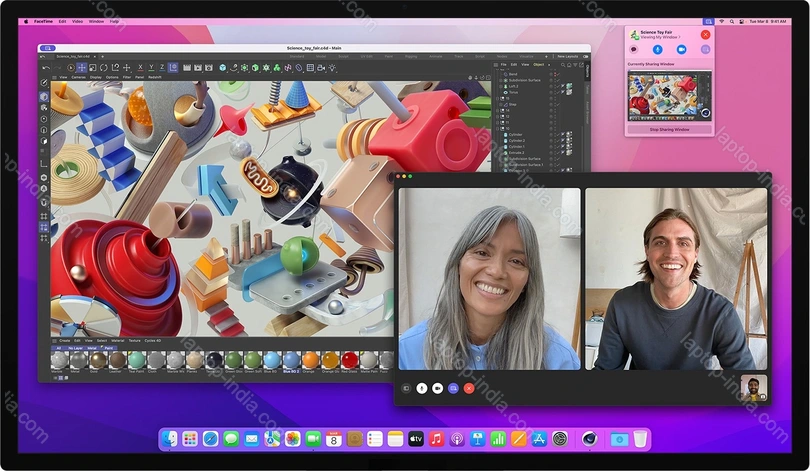Open messages in FaceTime sharing panel
The image size is (810, 471).
tap(633, 49)
